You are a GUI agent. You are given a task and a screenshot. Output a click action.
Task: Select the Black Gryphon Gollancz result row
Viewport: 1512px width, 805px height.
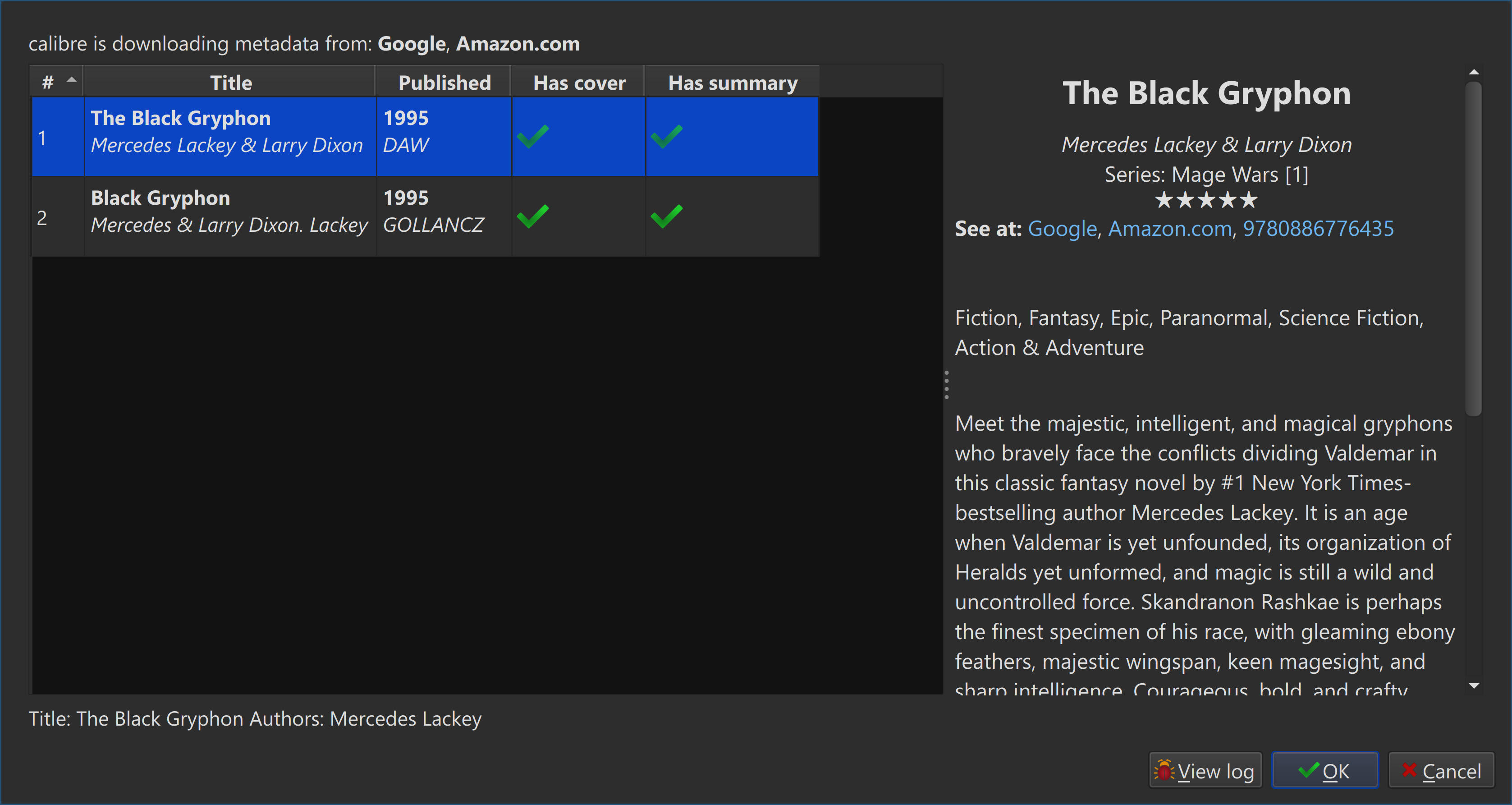229,216
